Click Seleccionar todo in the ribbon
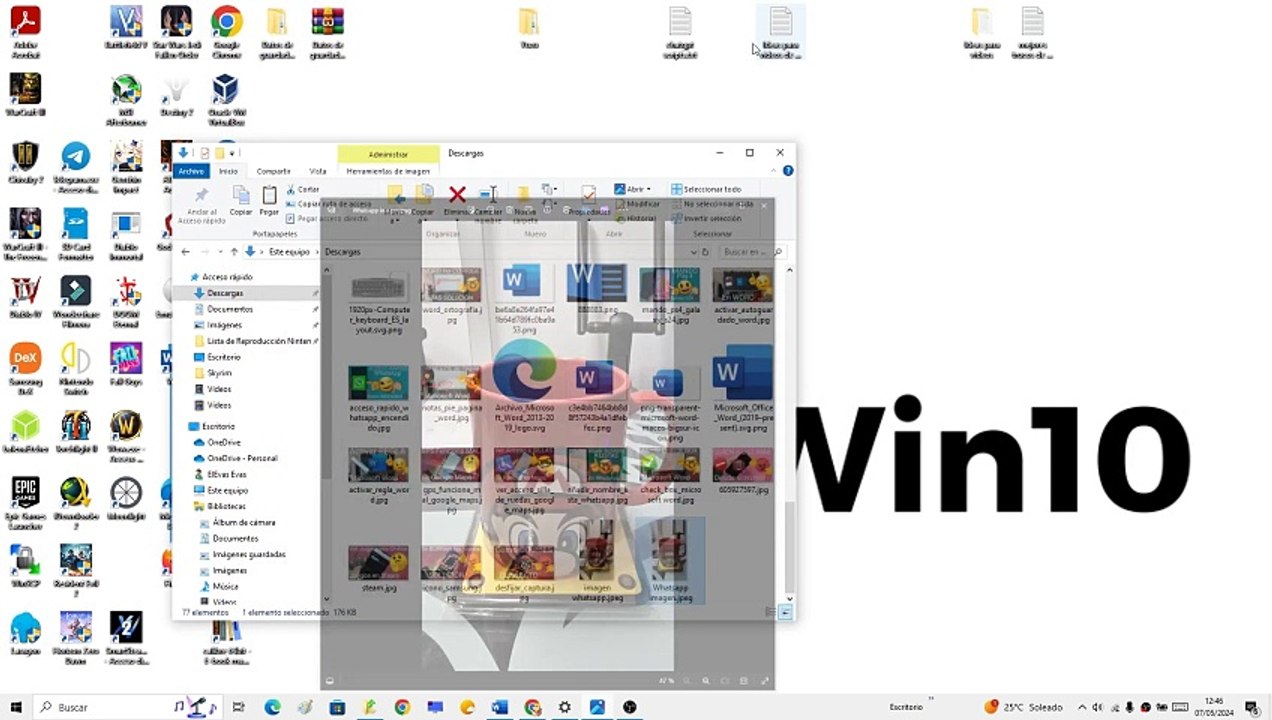The height and width of the screenshot is (720, 1272). pyautogui.click(x=706, y=189)
